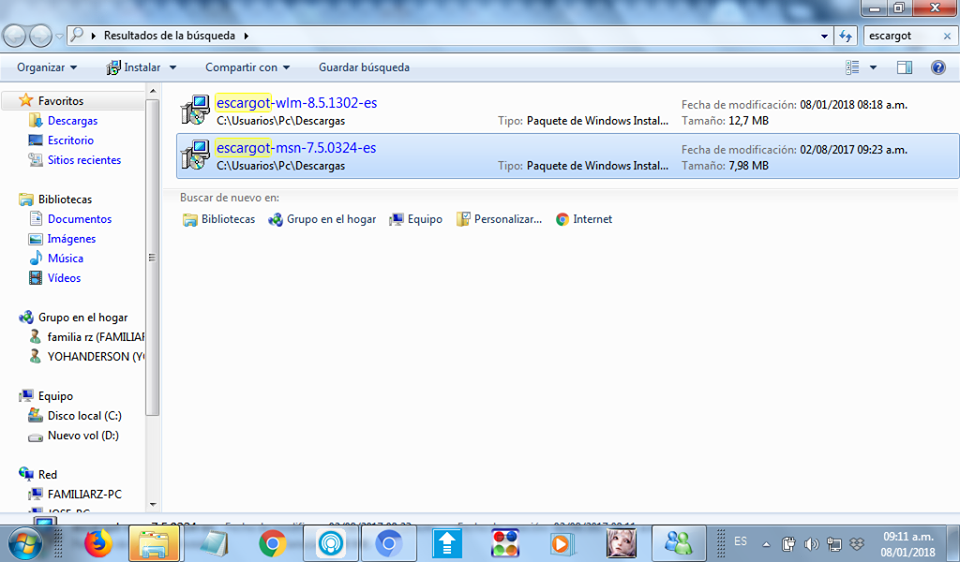Click the Windows Explorer taskbar icon
960x562 pixels.
(x=154, y=543)
